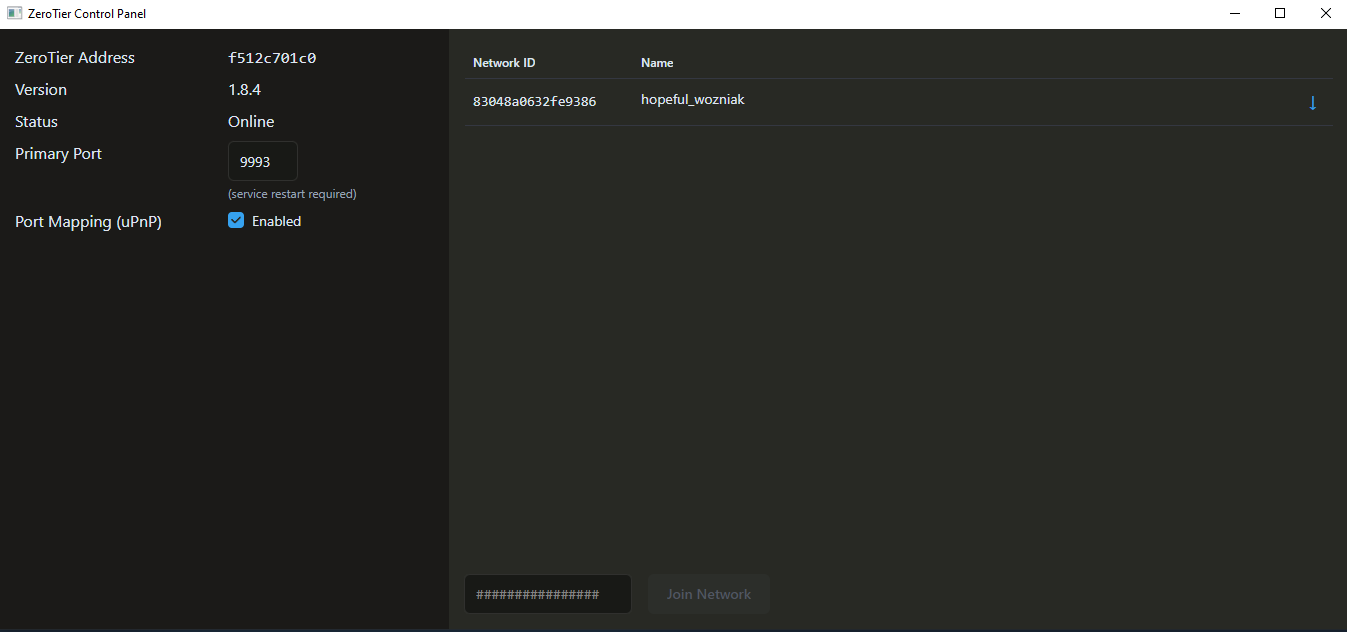Click the Join Network button
This screenshot has width=1347, height=632.
click(x=709, y=594)
